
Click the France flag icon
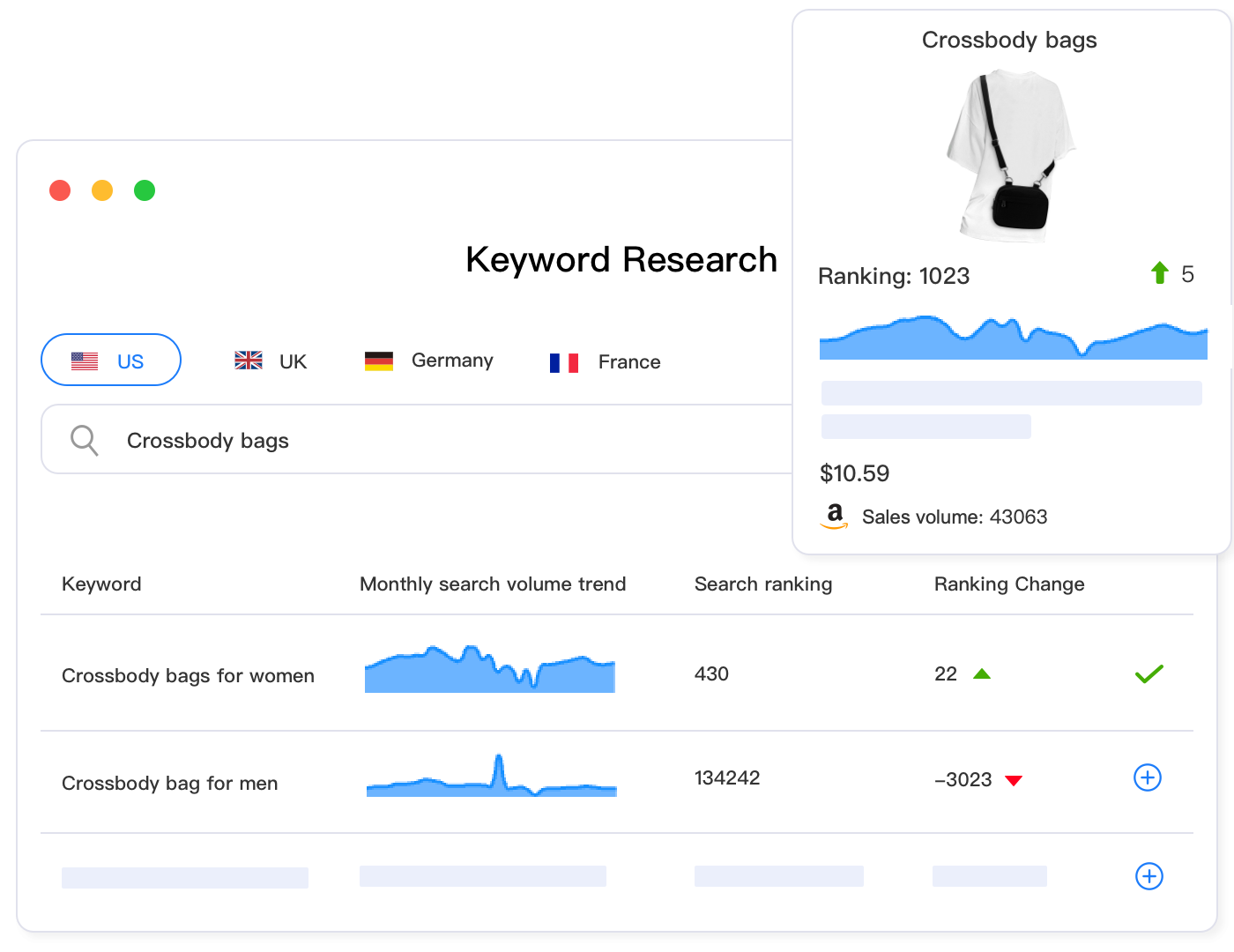pyautogui.click(x=564, y=361)
